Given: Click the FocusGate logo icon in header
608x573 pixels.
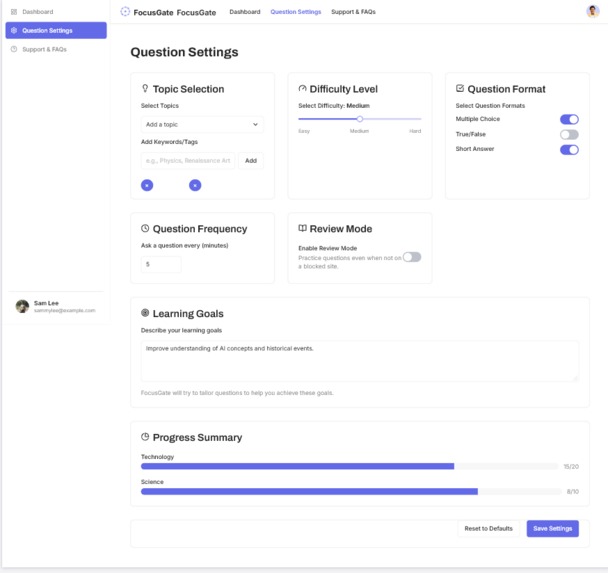Looking at the screenshot, I should [x=125, y=12].
